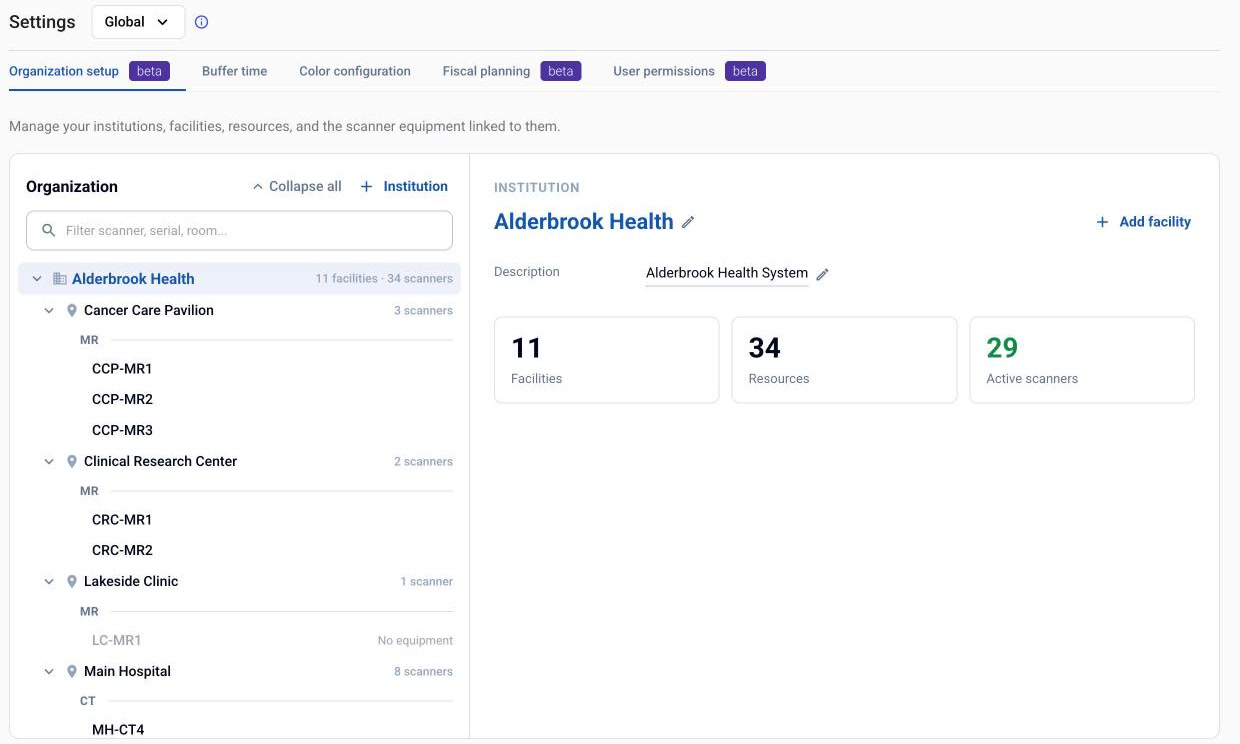The height and width of the screenshot is (744, 1240).
Task: Click the building icon beside Alderbrook Health
Action: [59, 279]
